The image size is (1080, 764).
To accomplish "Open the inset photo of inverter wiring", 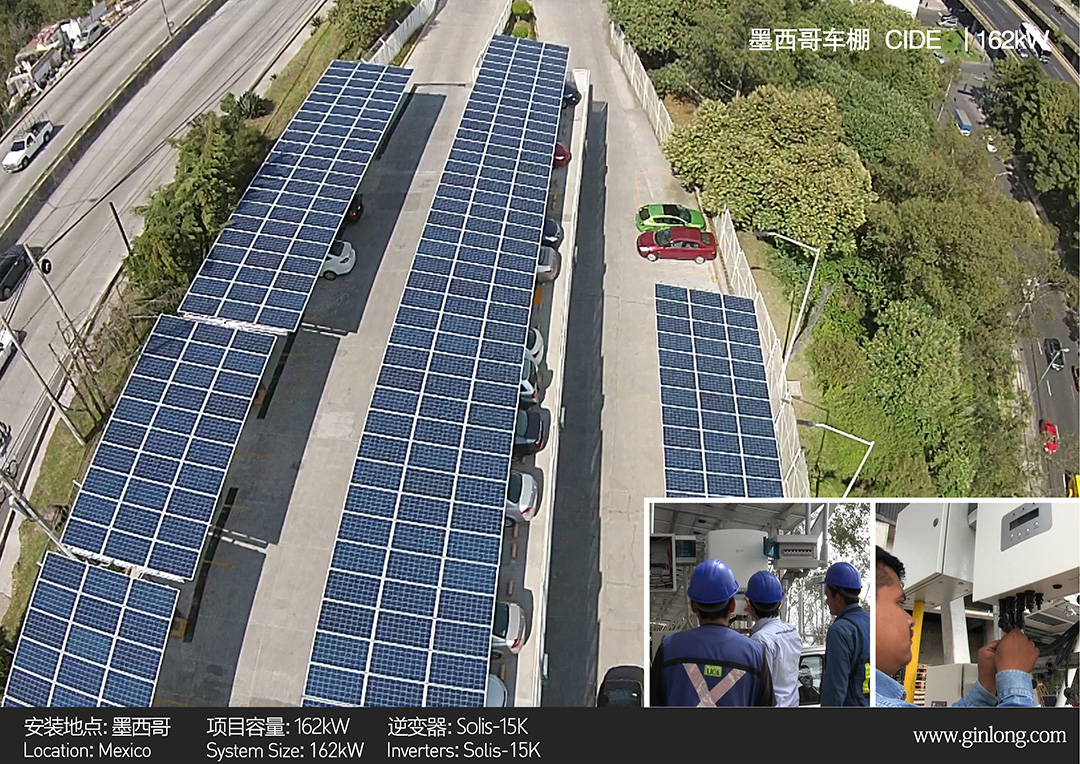I will click(977, 604).
